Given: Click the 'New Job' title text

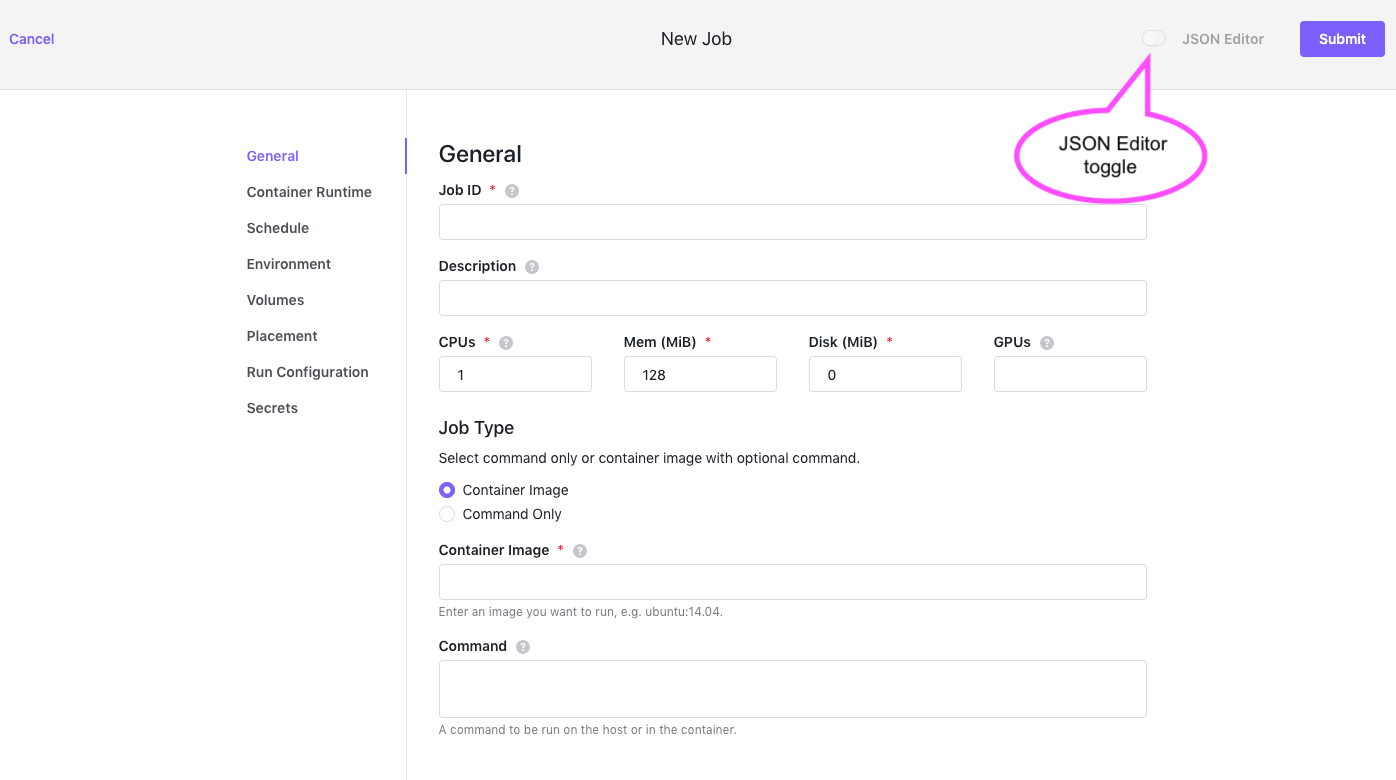Looking at the screenshot, I should tap(696, 39).
